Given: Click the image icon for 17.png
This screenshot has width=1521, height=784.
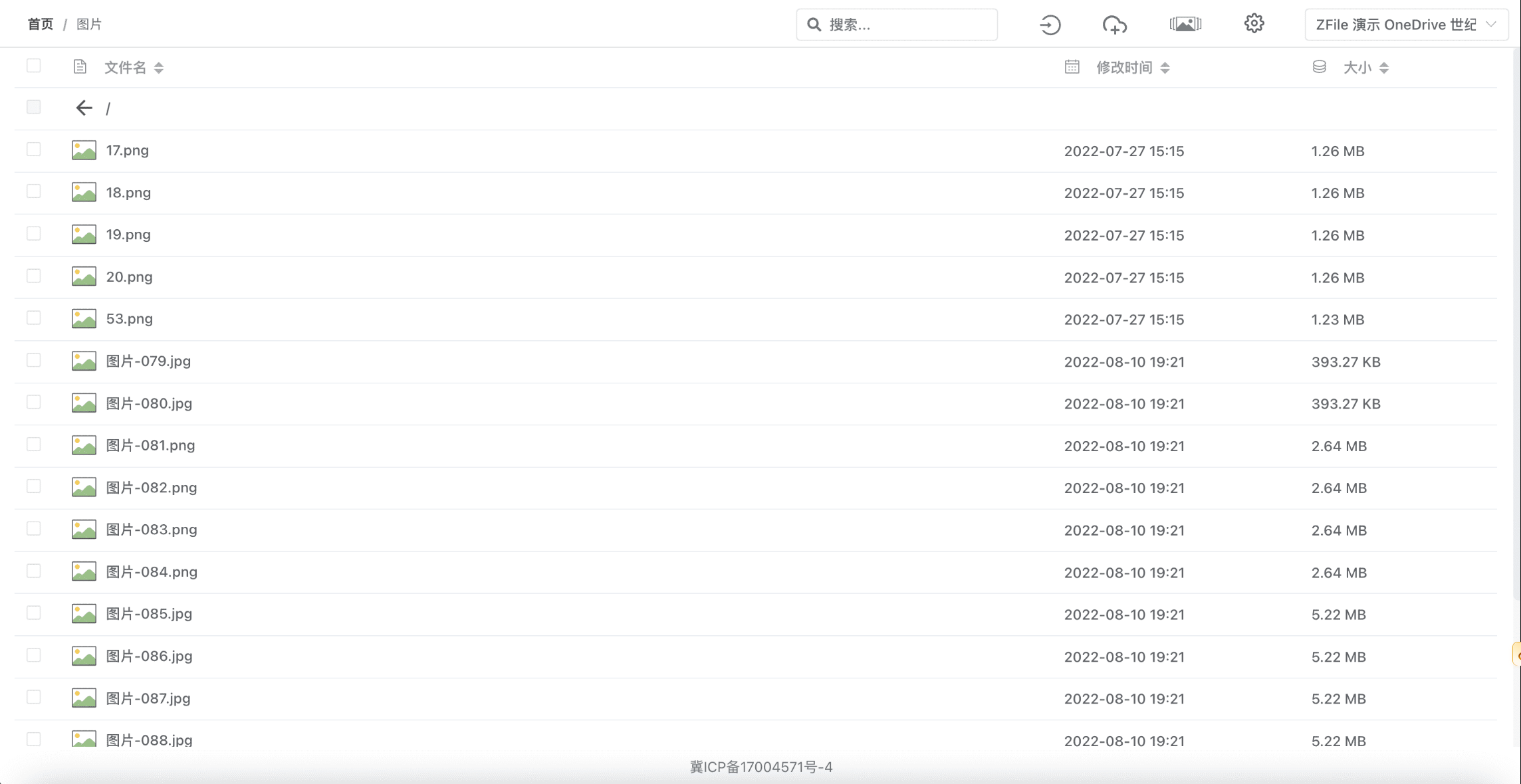Looking at the screenshot, I should coord(84,150).
